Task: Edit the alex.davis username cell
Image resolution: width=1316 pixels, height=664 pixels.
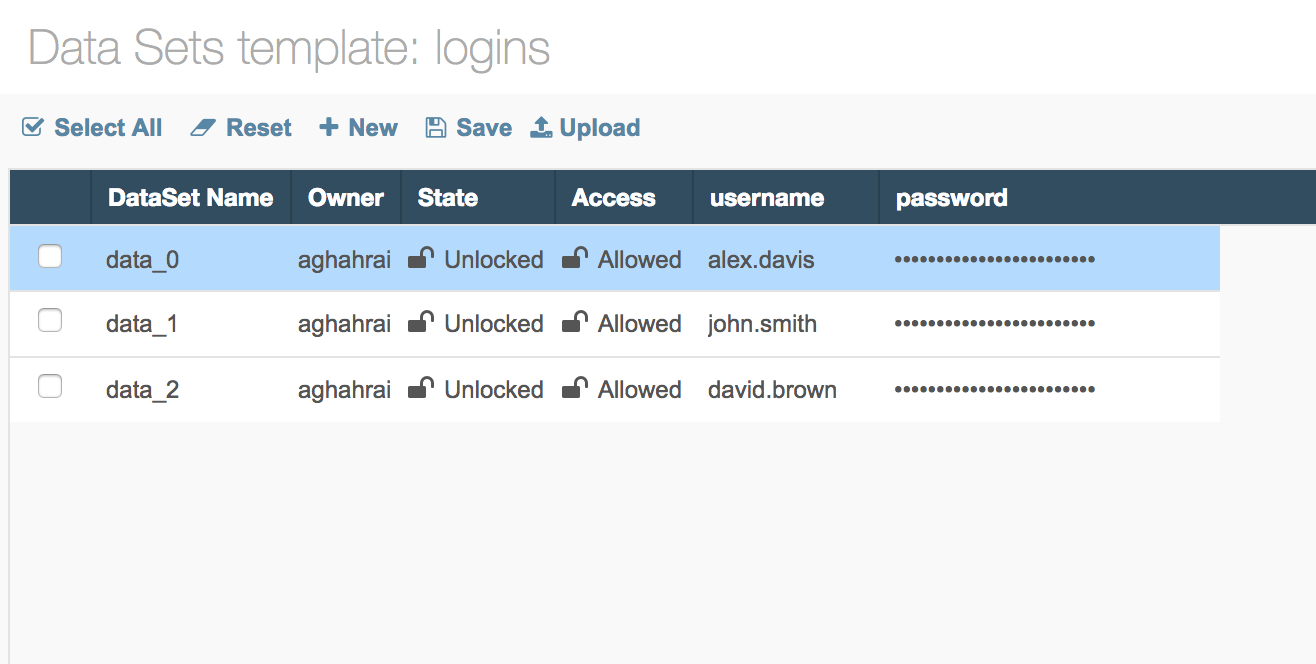Action: [761, 260]
